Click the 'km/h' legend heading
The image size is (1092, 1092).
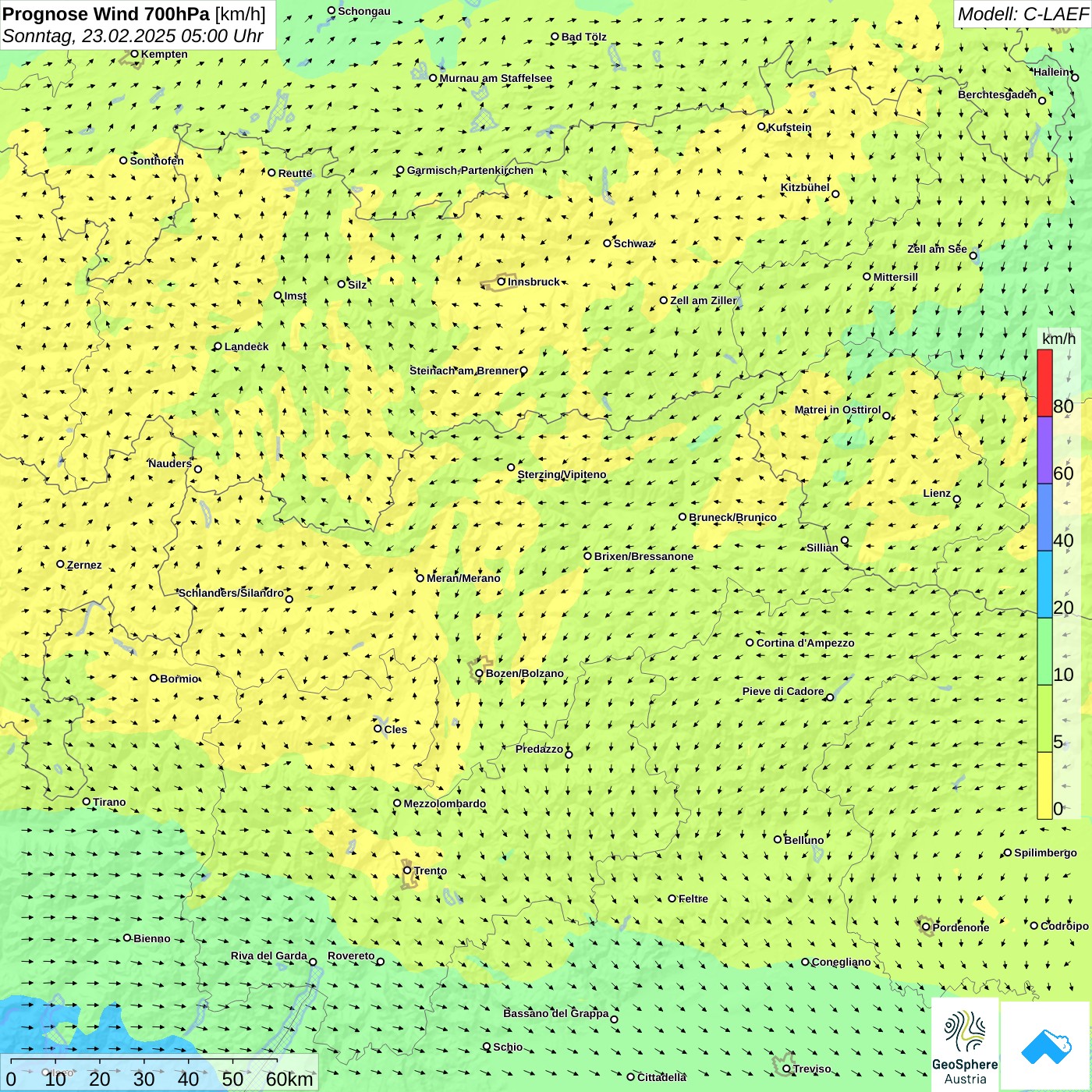coord(1059,339)
